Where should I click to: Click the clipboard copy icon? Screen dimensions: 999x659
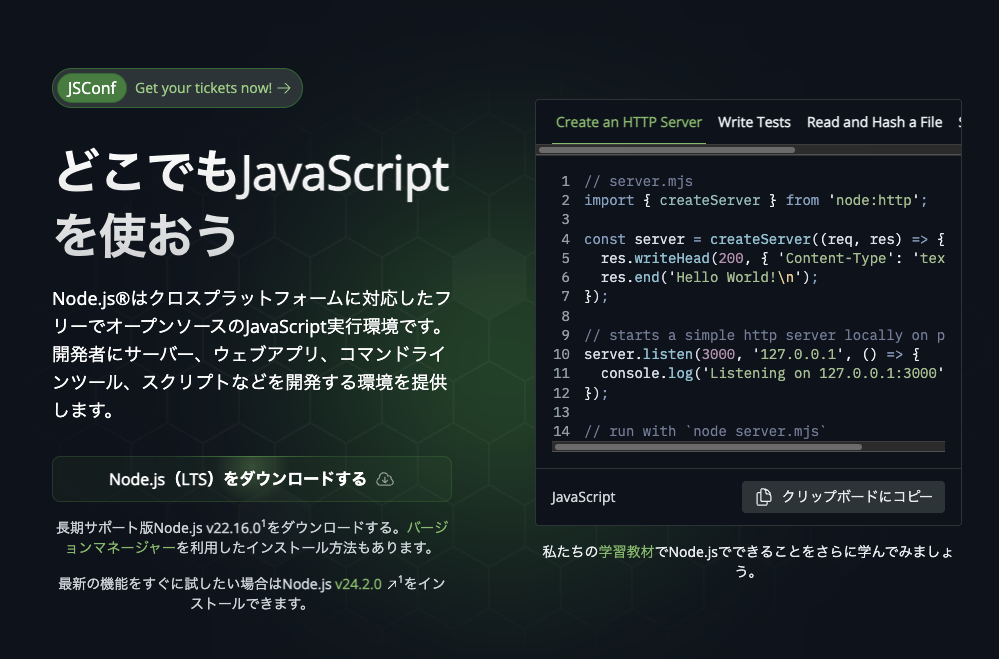pos(764,497)
